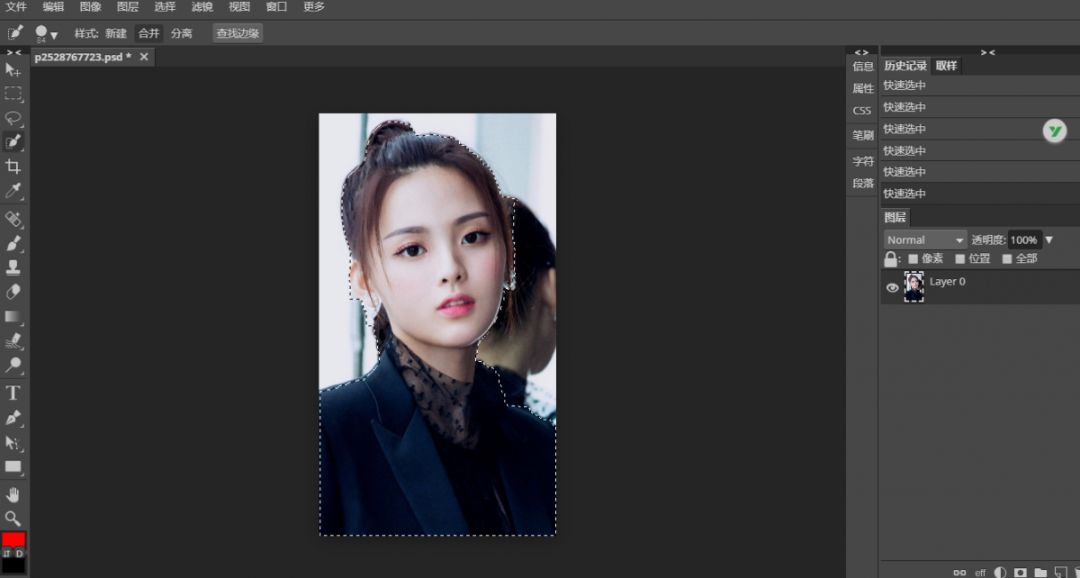The width and height of the screenshot is (1080, 578).
Task: Select the Rectangular Marquee tool
Action: 13,94
